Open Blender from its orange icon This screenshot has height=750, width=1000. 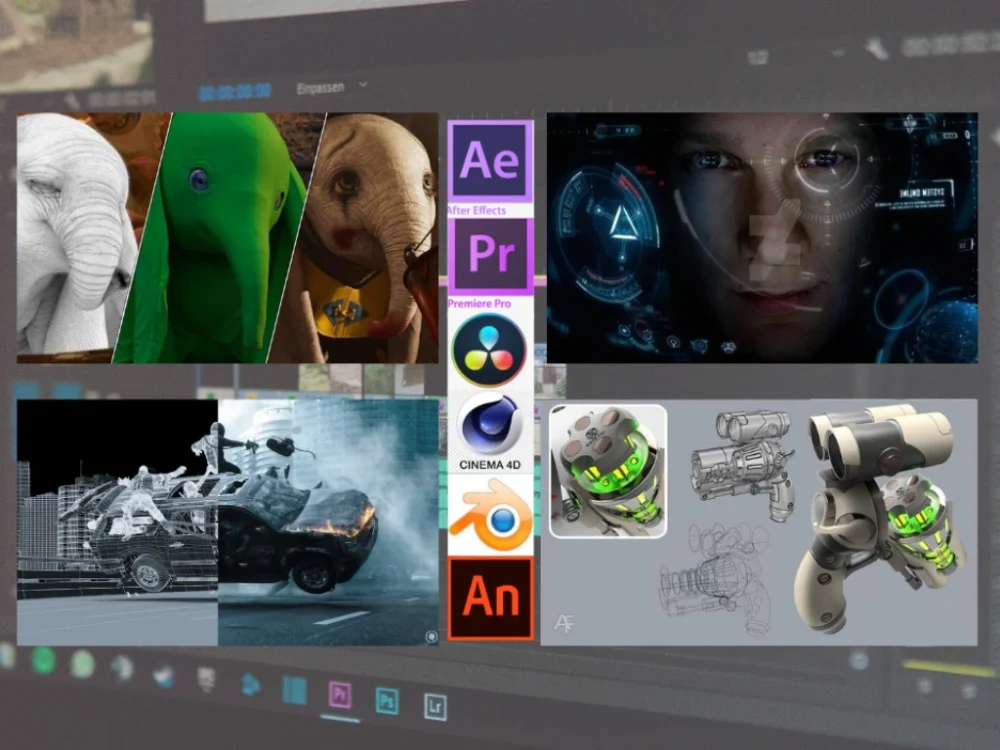point(490,512)
